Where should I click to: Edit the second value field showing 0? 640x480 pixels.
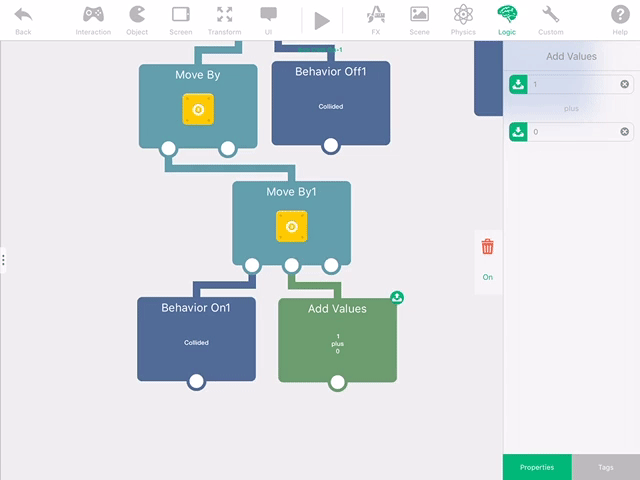point(571,132)
